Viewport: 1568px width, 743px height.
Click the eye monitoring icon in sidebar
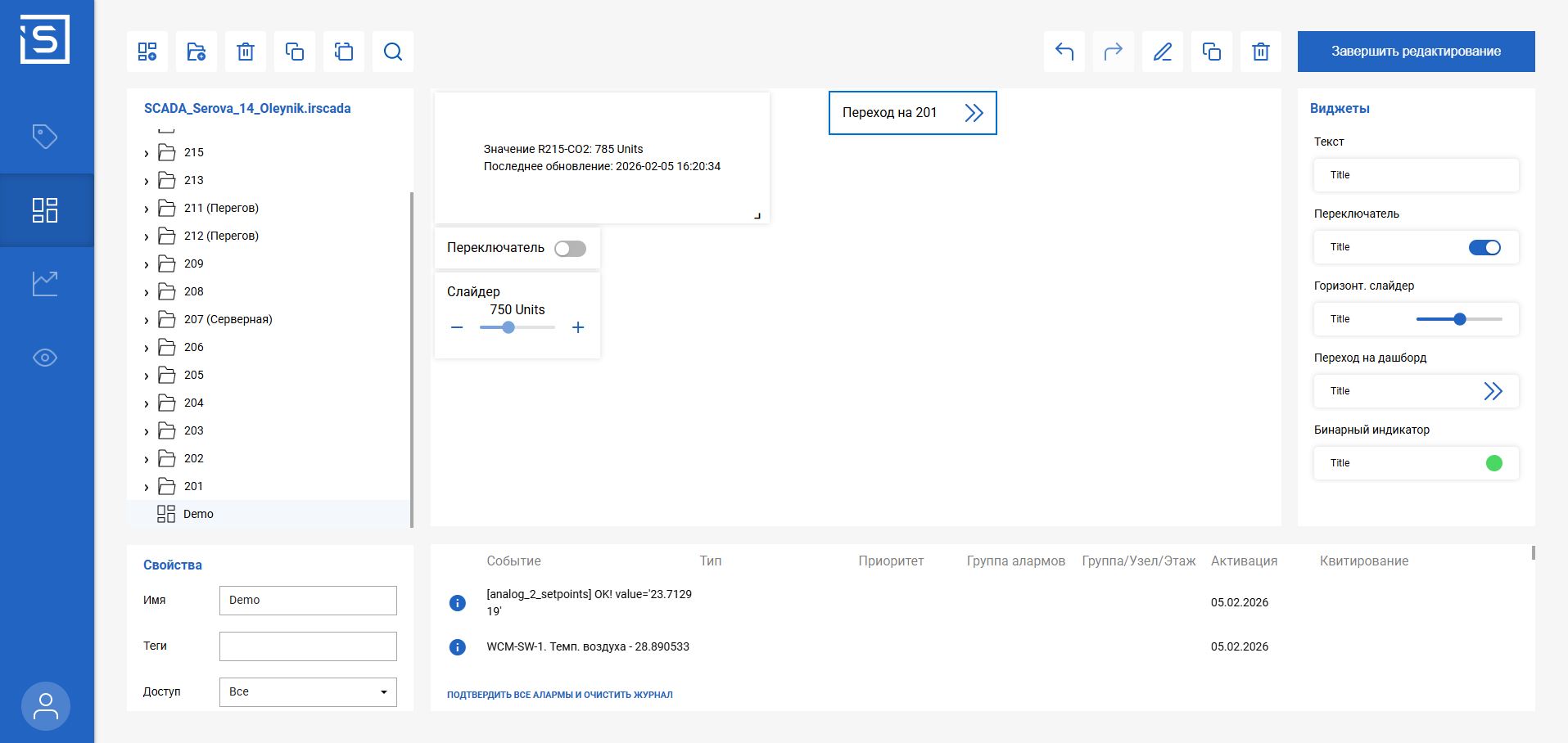point(45,358)
